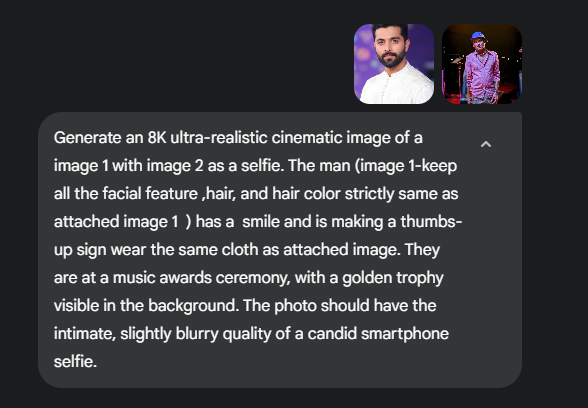Click the words 'golden trophy'
Screen dimensions: 588x408
tap(393, 278)
